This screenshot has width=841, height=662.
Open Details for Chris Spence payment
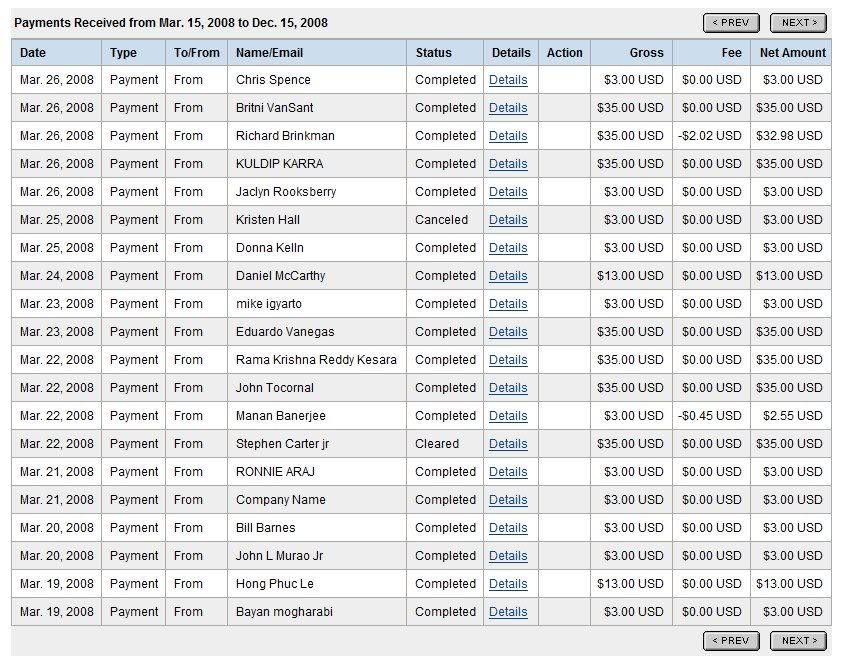pos(508,80)
